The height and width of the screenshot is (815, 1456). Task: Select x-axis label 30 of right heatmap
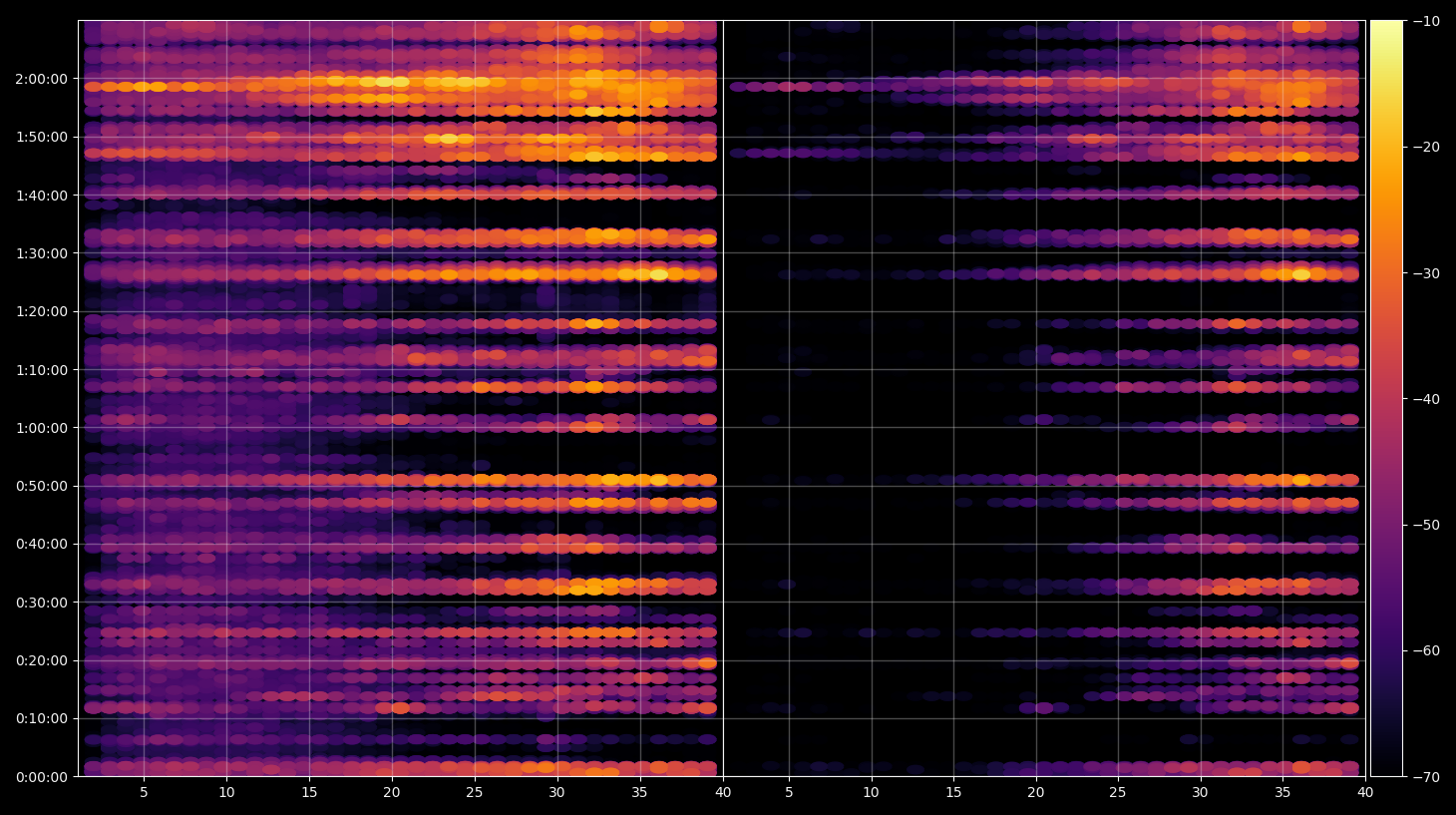point(1201,793)
